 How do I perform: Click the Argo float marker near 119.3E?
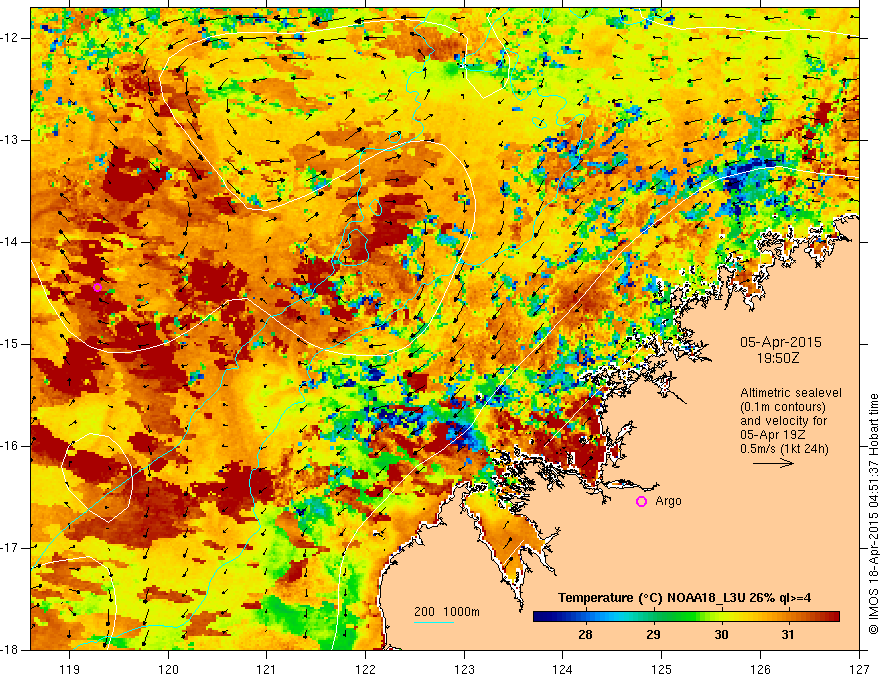pyautogui.click(x=97, y=287)
